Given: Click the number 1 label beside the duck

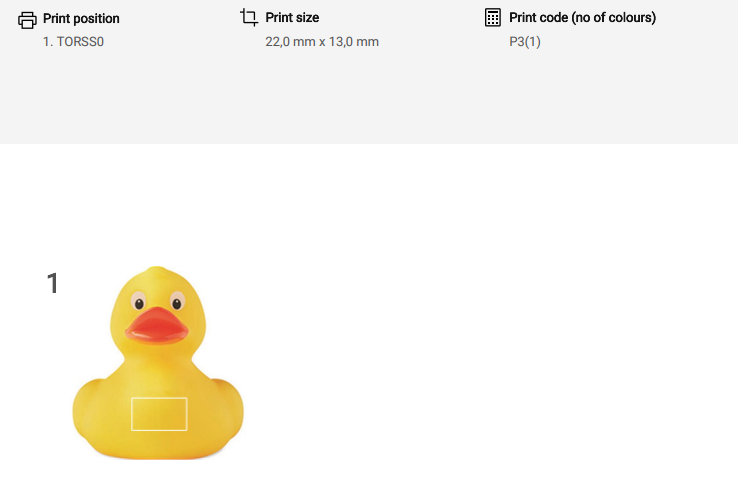Looking at the screenshot, I should coord(53,284).
